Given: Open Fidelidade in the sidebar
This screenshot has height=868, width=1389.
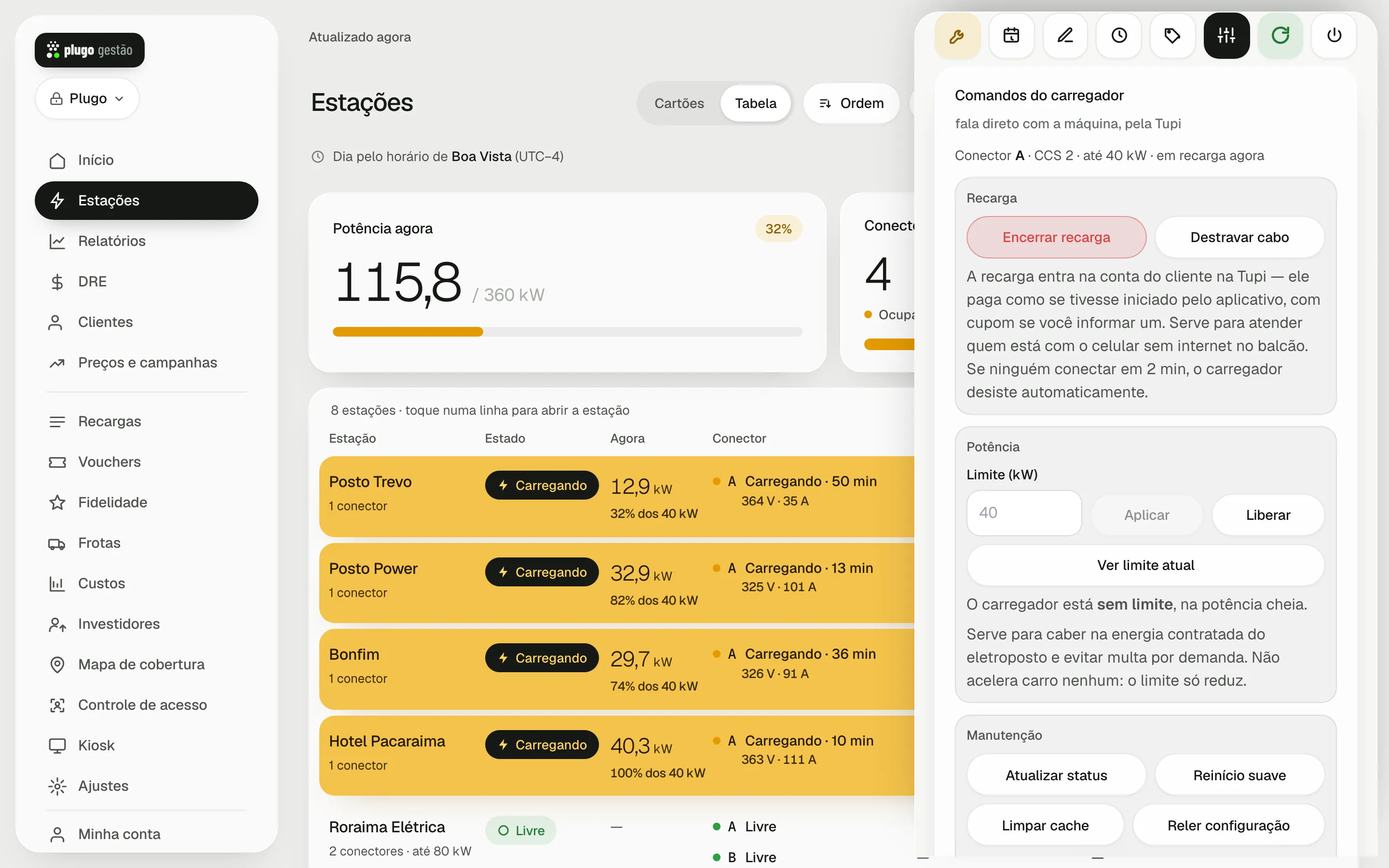Looking at the screenshot, I should pyautogui.click(x=146, y=502).
